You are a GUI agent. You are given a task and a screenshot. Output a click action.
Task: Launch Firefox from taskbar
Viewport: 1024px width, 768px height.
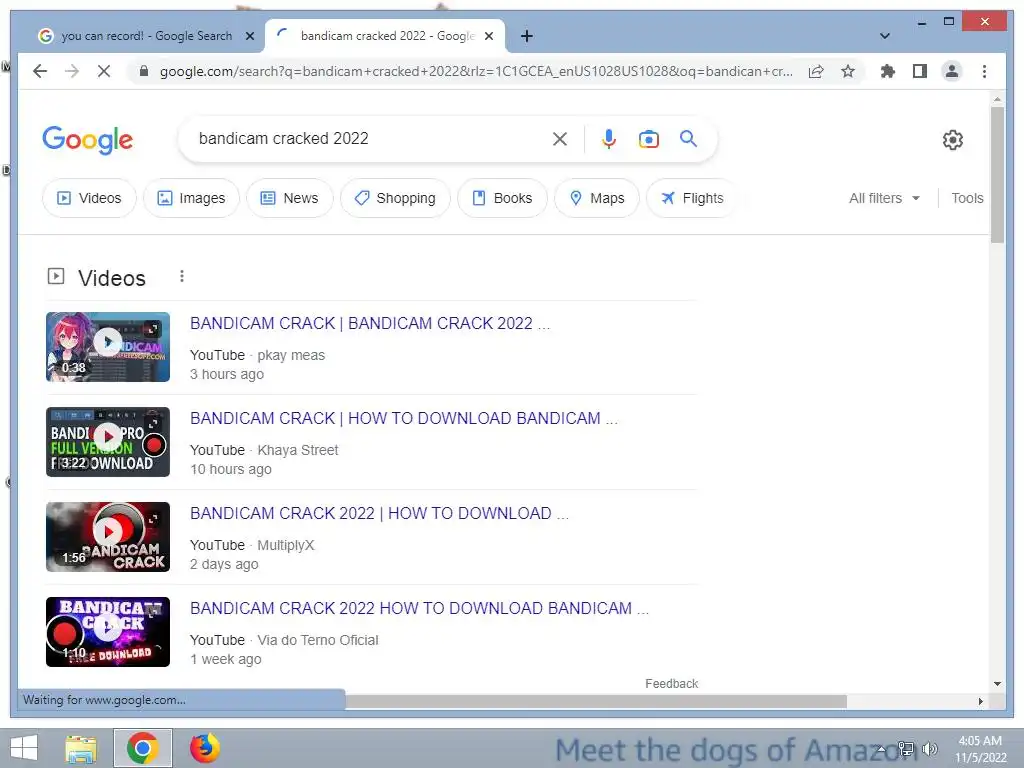click(204, 748)
